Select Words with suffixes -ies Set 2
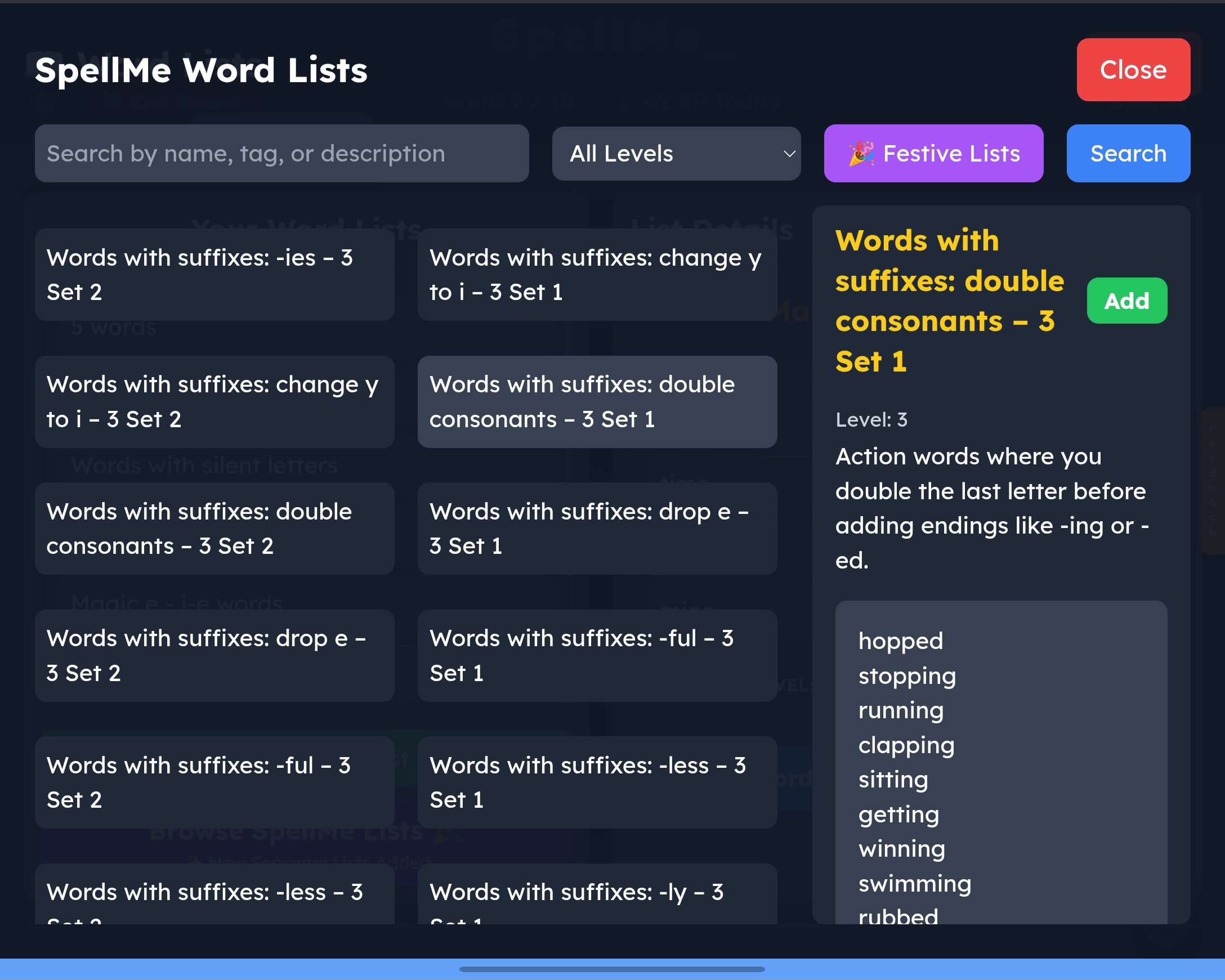 tap(214, 275)
